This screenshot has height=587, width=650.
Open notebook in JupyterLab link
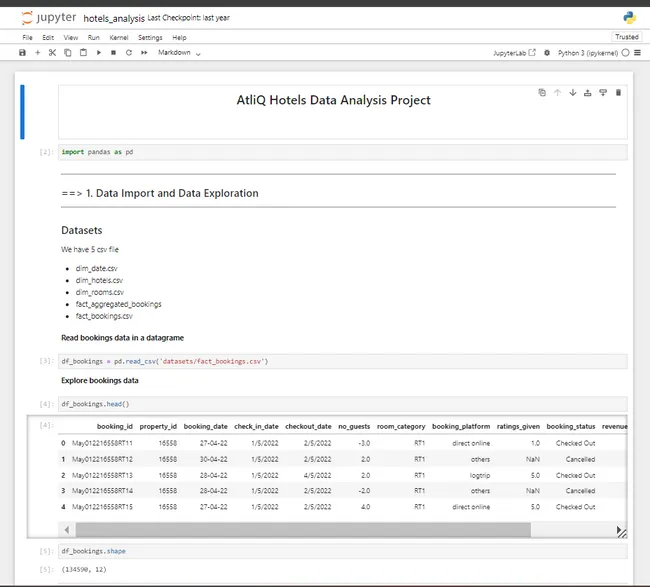514,53
